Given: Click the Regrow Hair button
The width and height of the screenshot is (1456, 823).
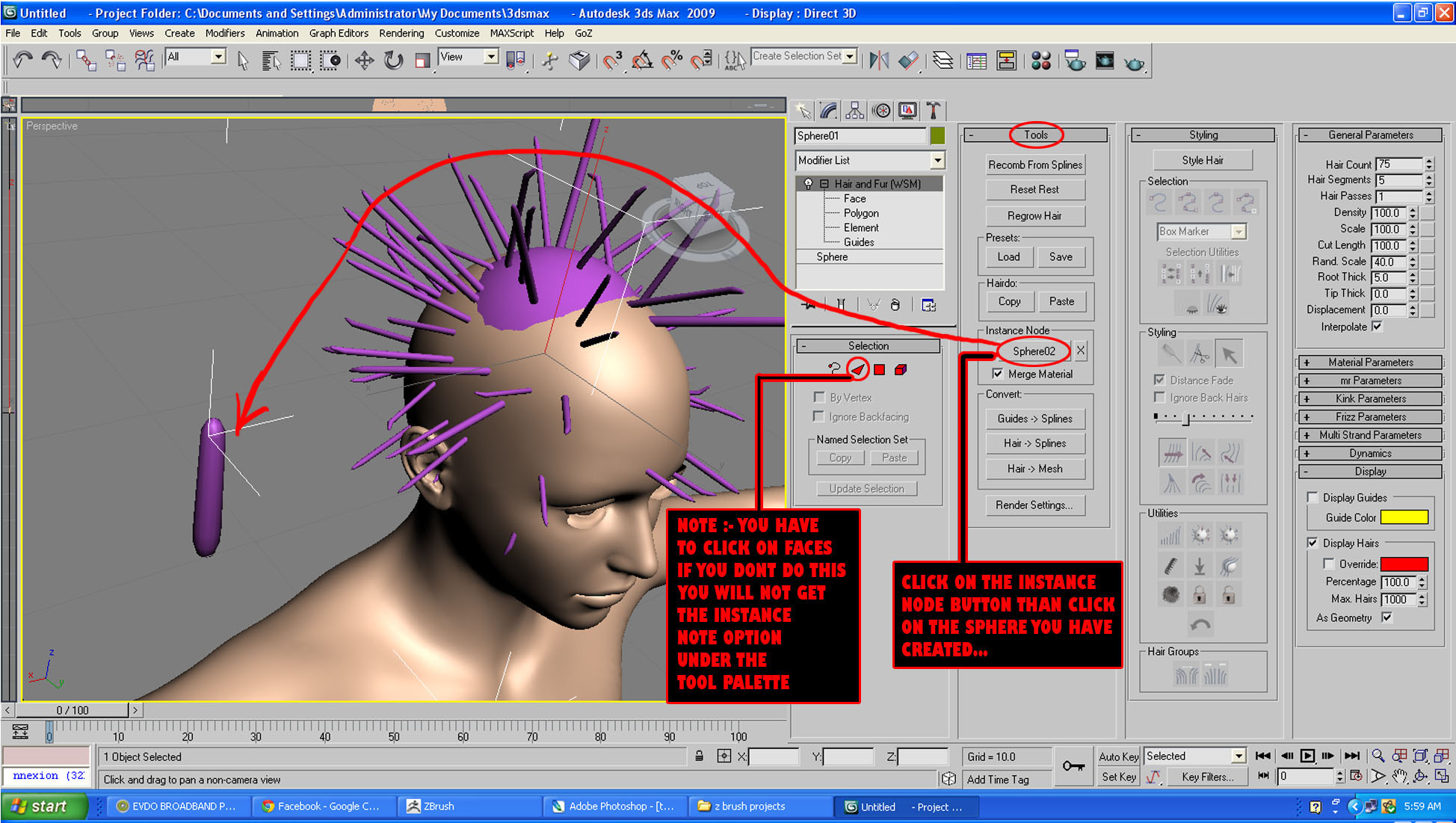Looking at the screenshot, I should 1034,216.
